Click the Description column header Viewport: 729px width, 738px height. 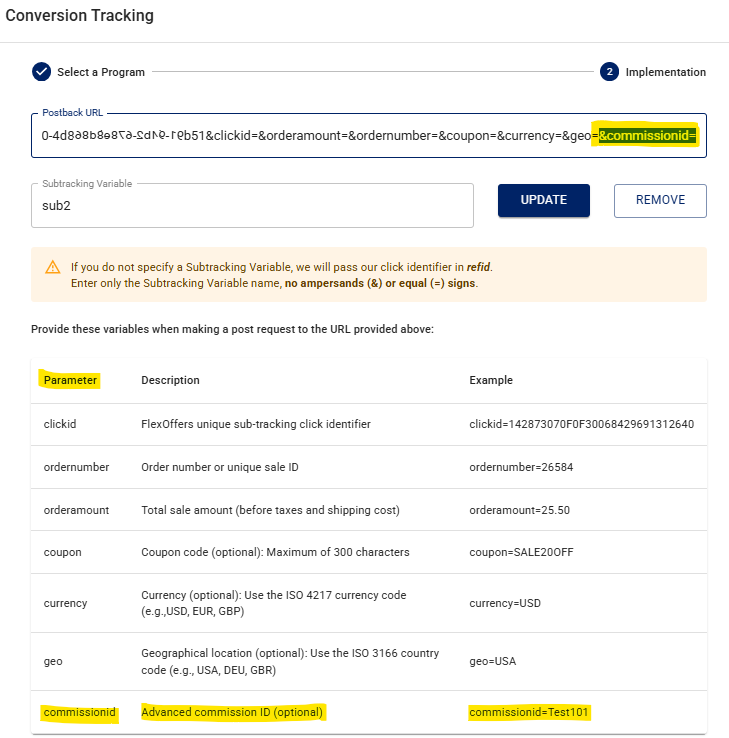click(170, 380)
